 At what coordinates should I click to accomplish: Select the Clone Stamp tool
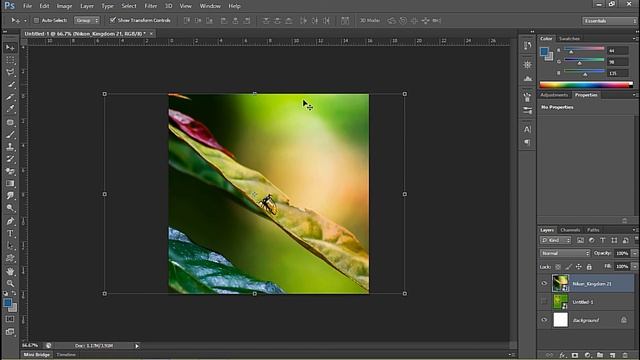(10, 147)
